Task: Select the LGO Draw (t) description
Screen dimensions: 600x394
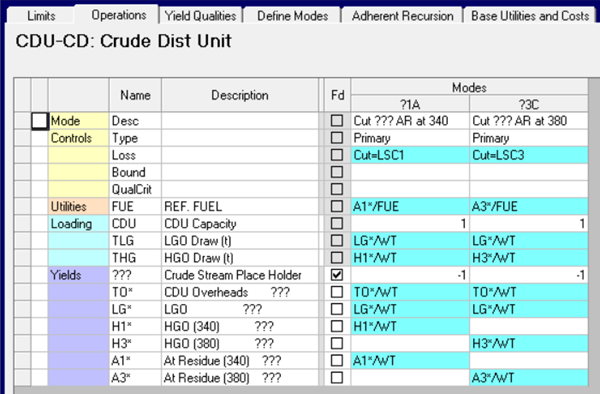Action: pos(240,241)
